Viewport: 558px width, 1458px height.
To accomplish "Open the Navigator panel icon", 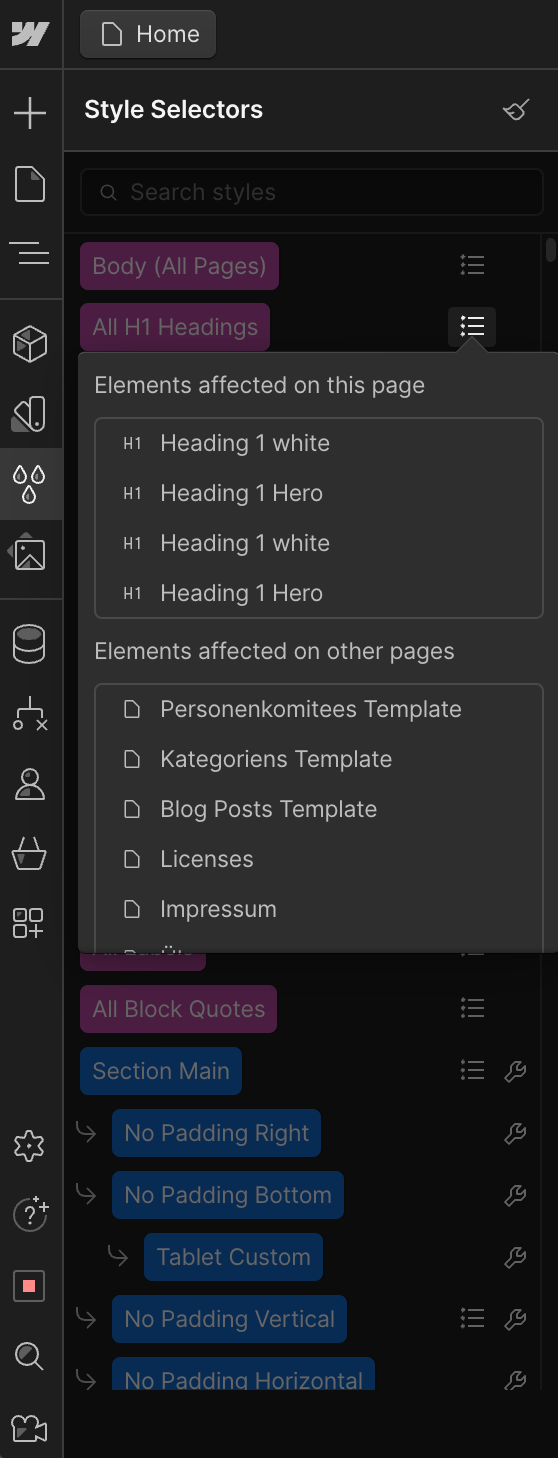I will click(x=30, y=254).
